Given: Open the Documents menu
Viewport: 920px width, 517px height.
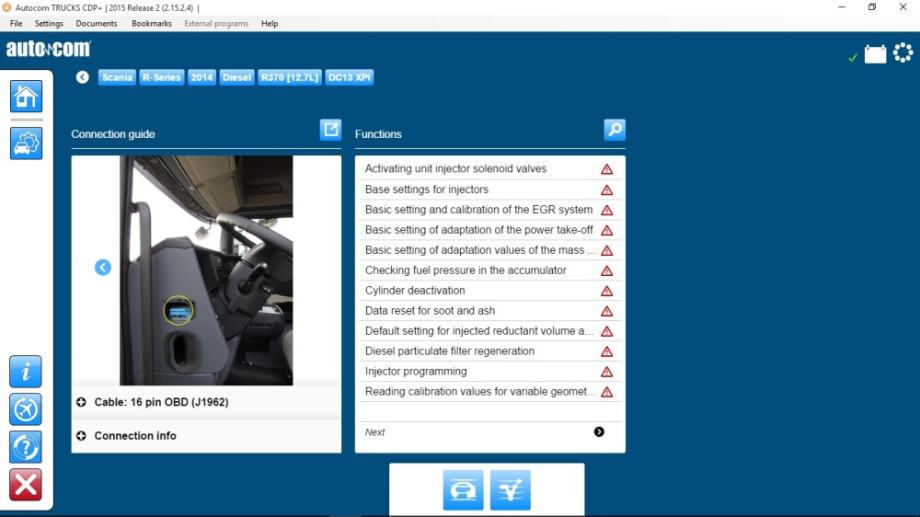Looking at the screenshot, I should tap(96, 23).
